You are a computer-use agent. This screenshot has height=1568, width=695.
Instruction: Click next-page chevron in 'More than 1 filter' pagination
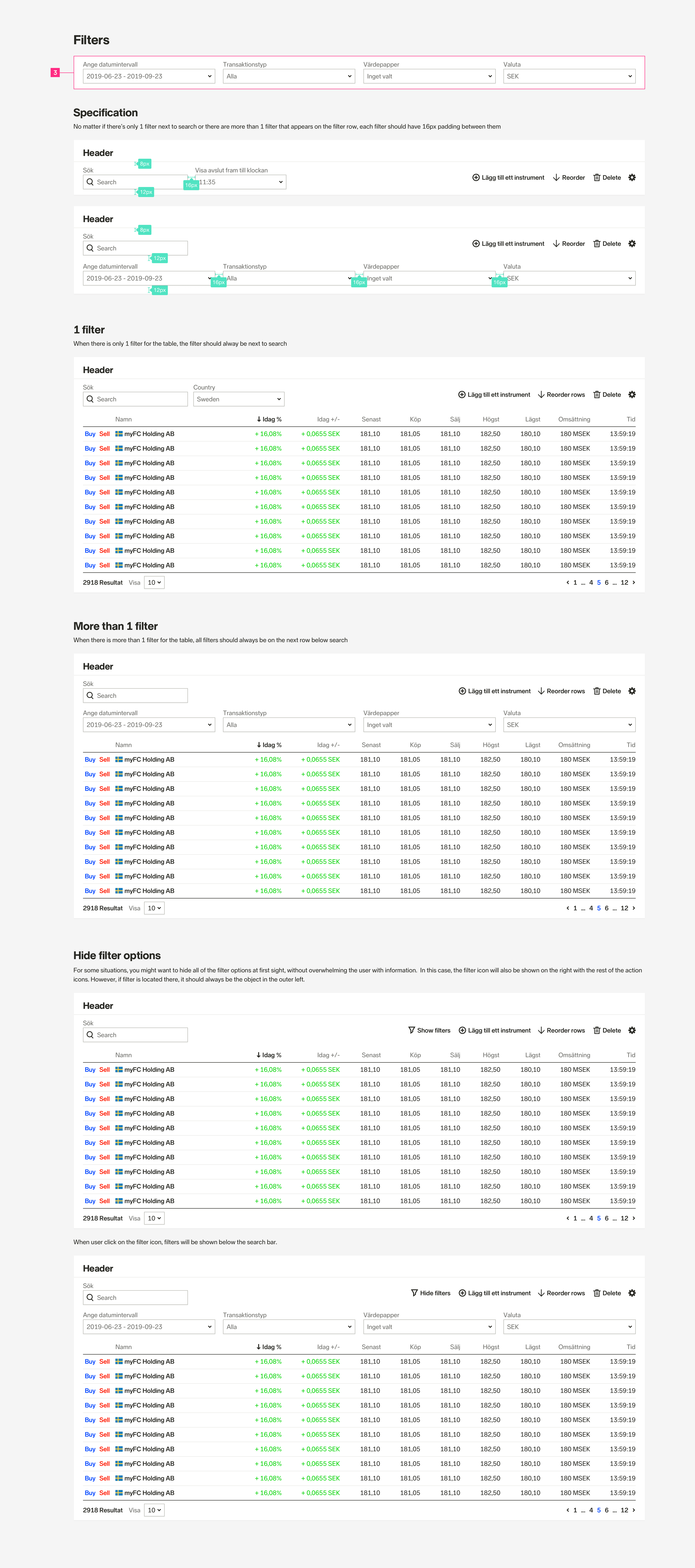(633, 908)
